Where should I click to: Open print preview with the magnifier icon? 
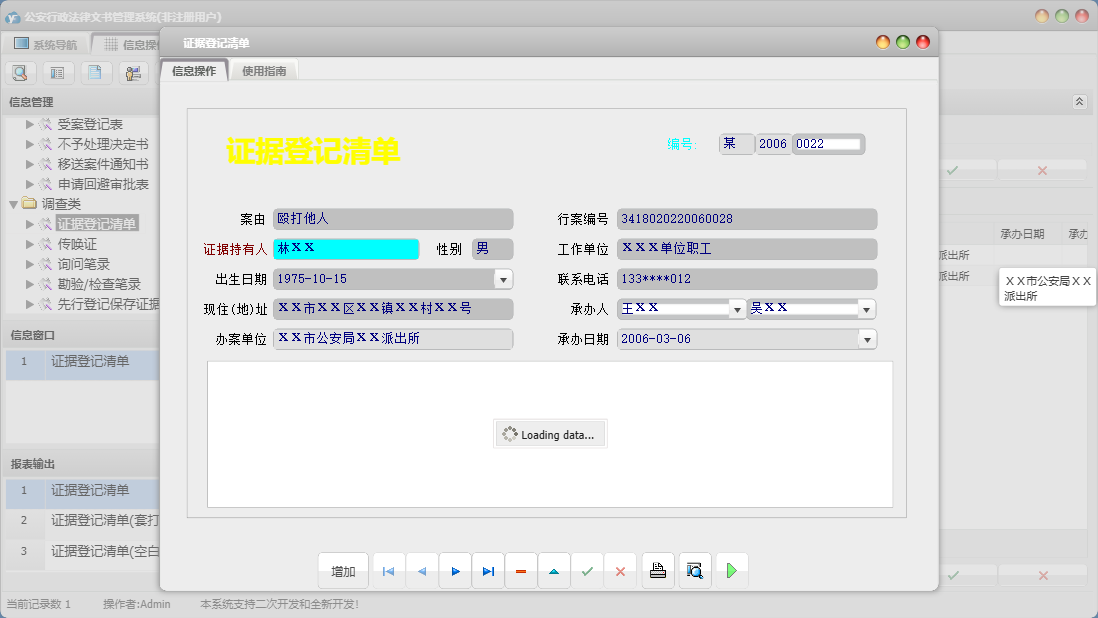(x=695, y=571)
